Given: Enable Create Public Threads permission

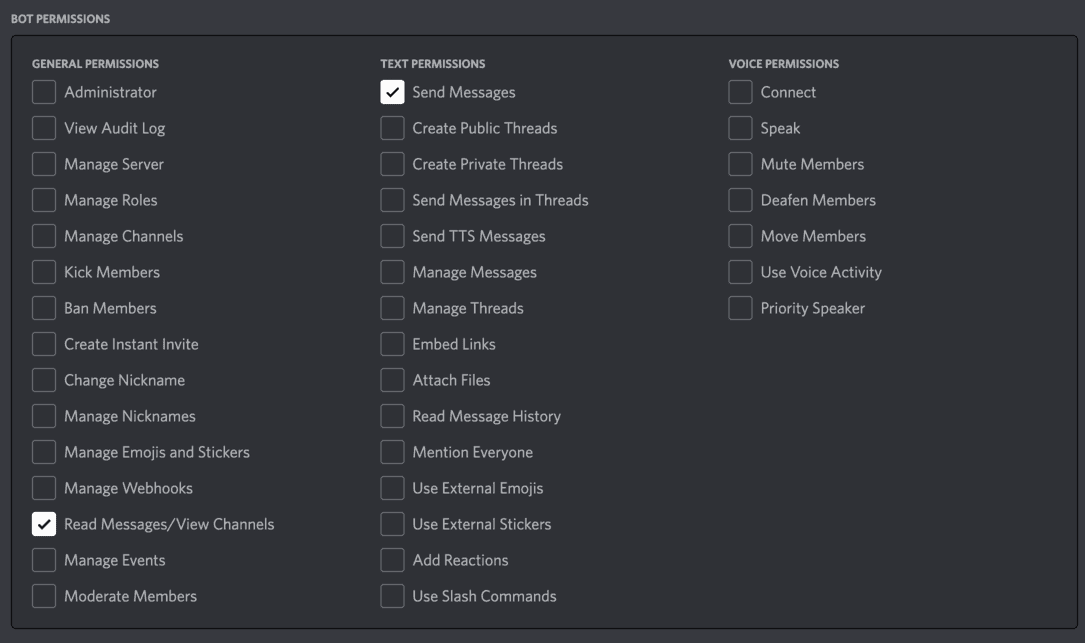Looking at the screenshot, I should (x=392, y=128).
